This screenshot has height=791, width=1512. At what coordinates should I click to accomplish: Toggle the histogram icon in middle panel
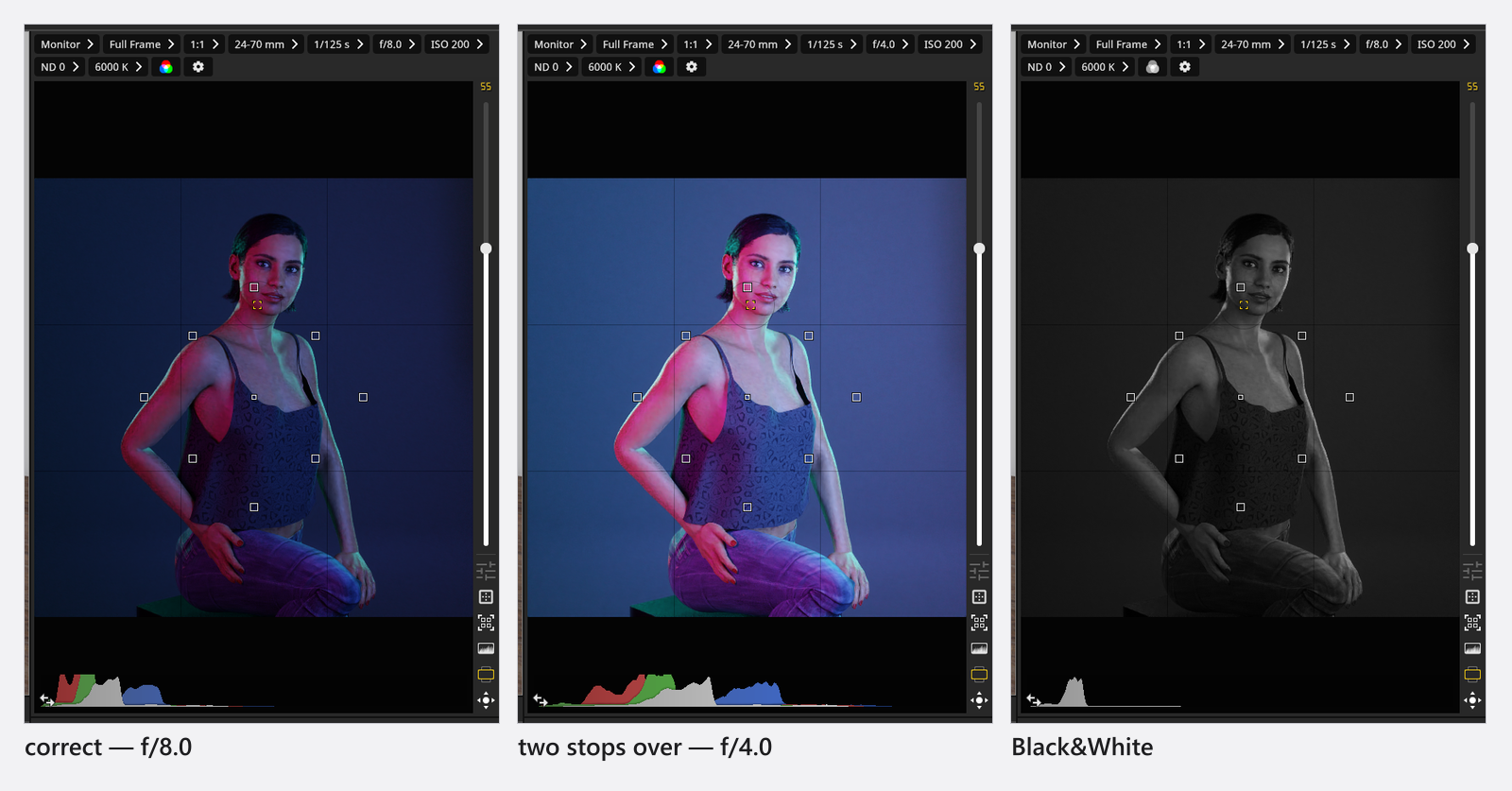(979, 648)
